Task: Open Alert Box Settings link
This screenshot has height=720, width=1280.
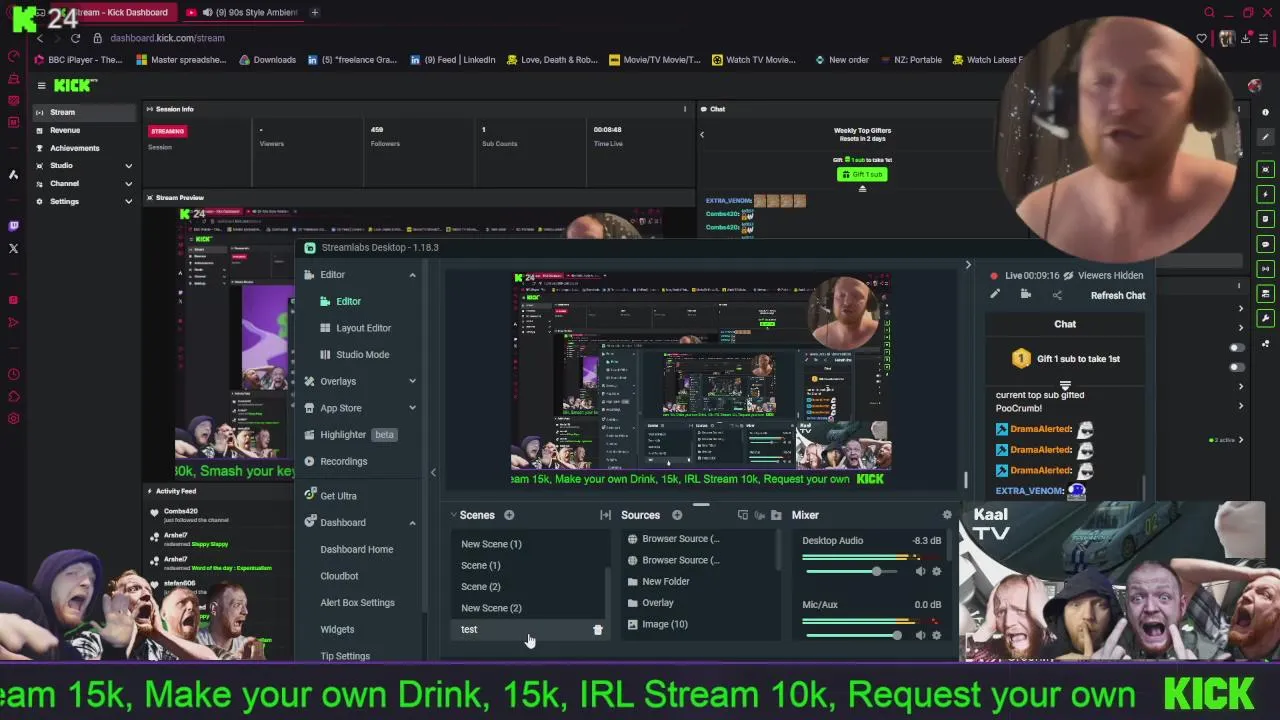Action: click(357, 602)
